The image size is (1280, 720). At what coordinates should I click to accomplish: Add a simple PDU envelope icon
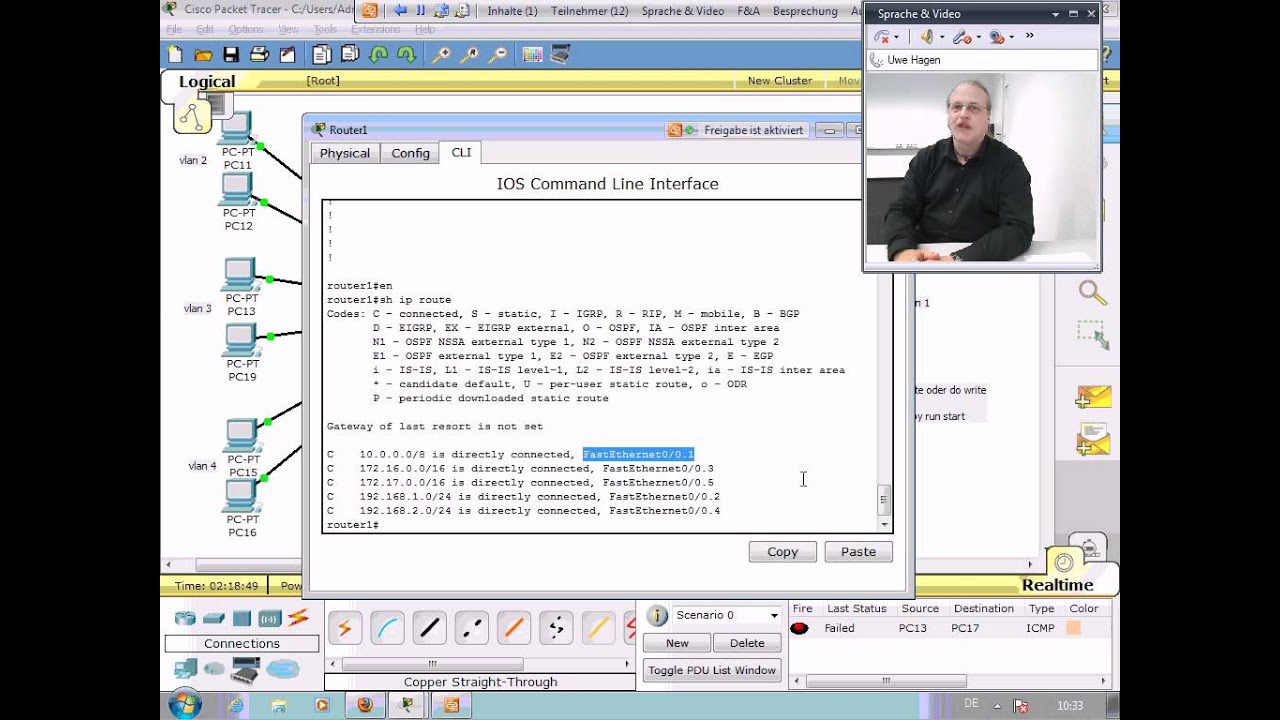point(1092,397)
